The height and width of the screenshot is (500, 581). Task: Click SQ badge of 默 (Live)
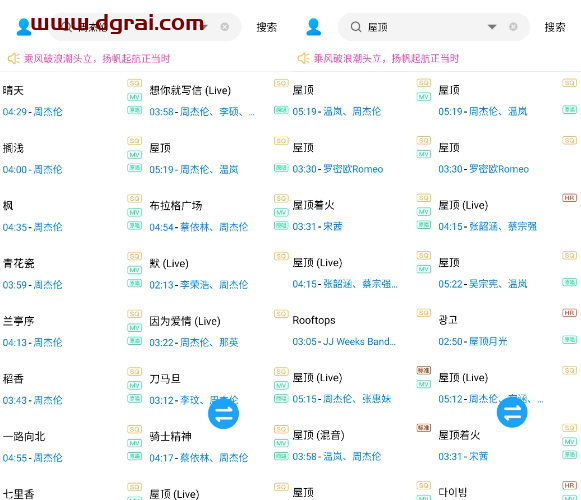coord(281,256)
